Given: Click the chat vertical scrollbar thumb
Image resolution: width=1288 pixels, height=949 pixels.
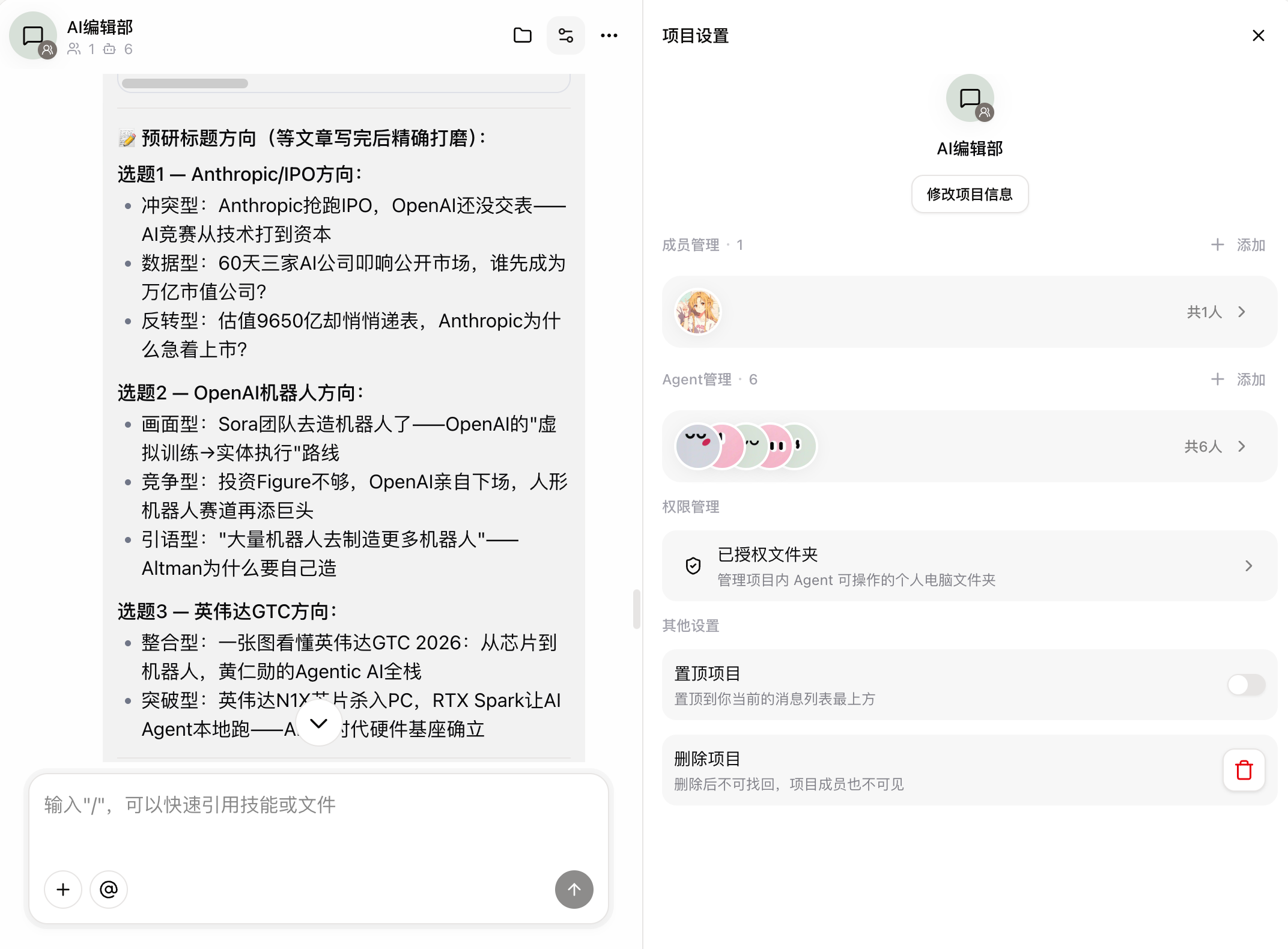Looking at the screenshot, I should click(x=636, y=609).
